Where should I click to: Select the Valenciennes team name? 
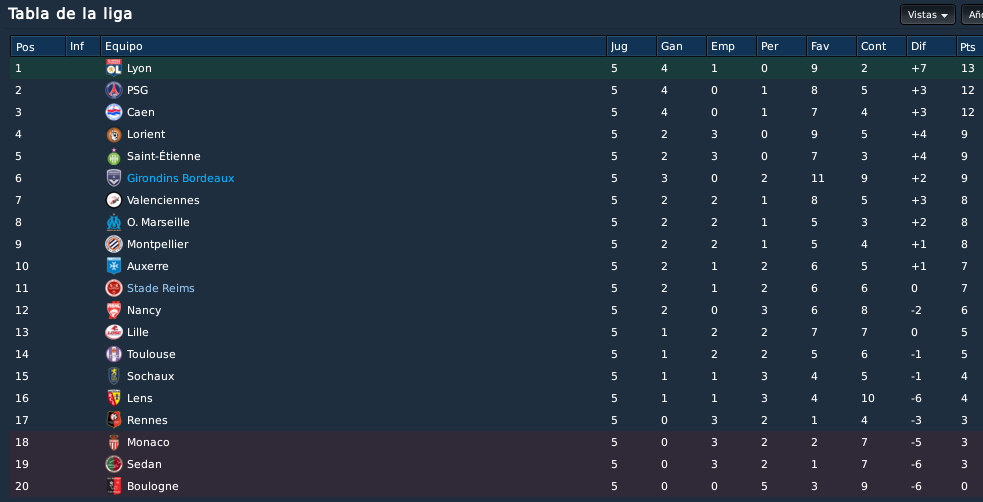163,200
